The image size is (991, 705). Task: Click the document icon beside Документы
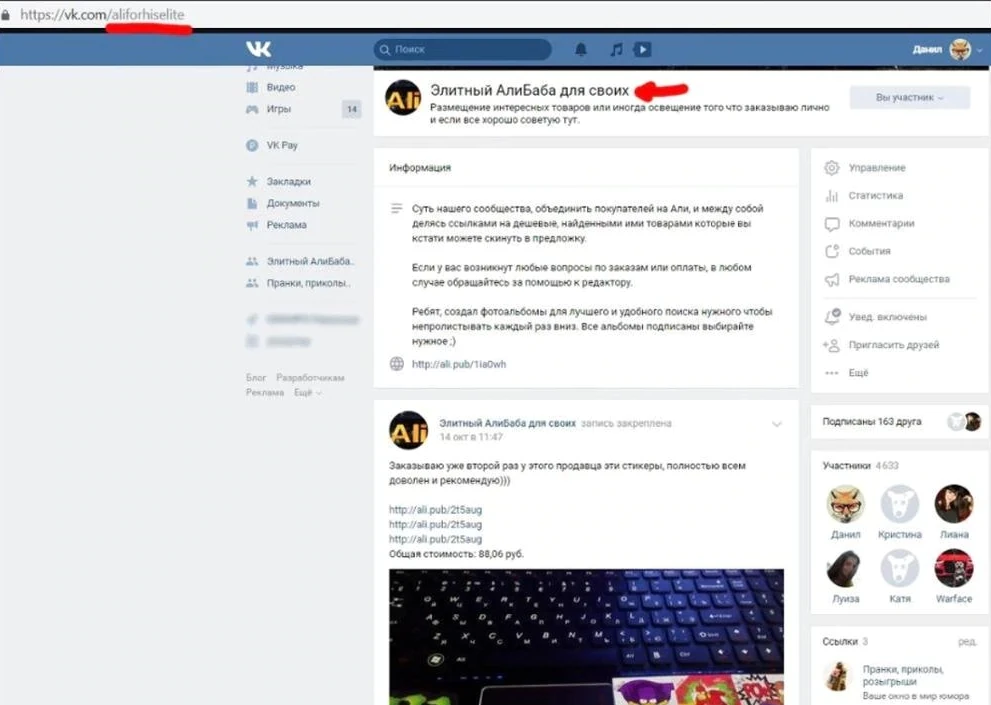pyautogui.click(x=252, y=203)
